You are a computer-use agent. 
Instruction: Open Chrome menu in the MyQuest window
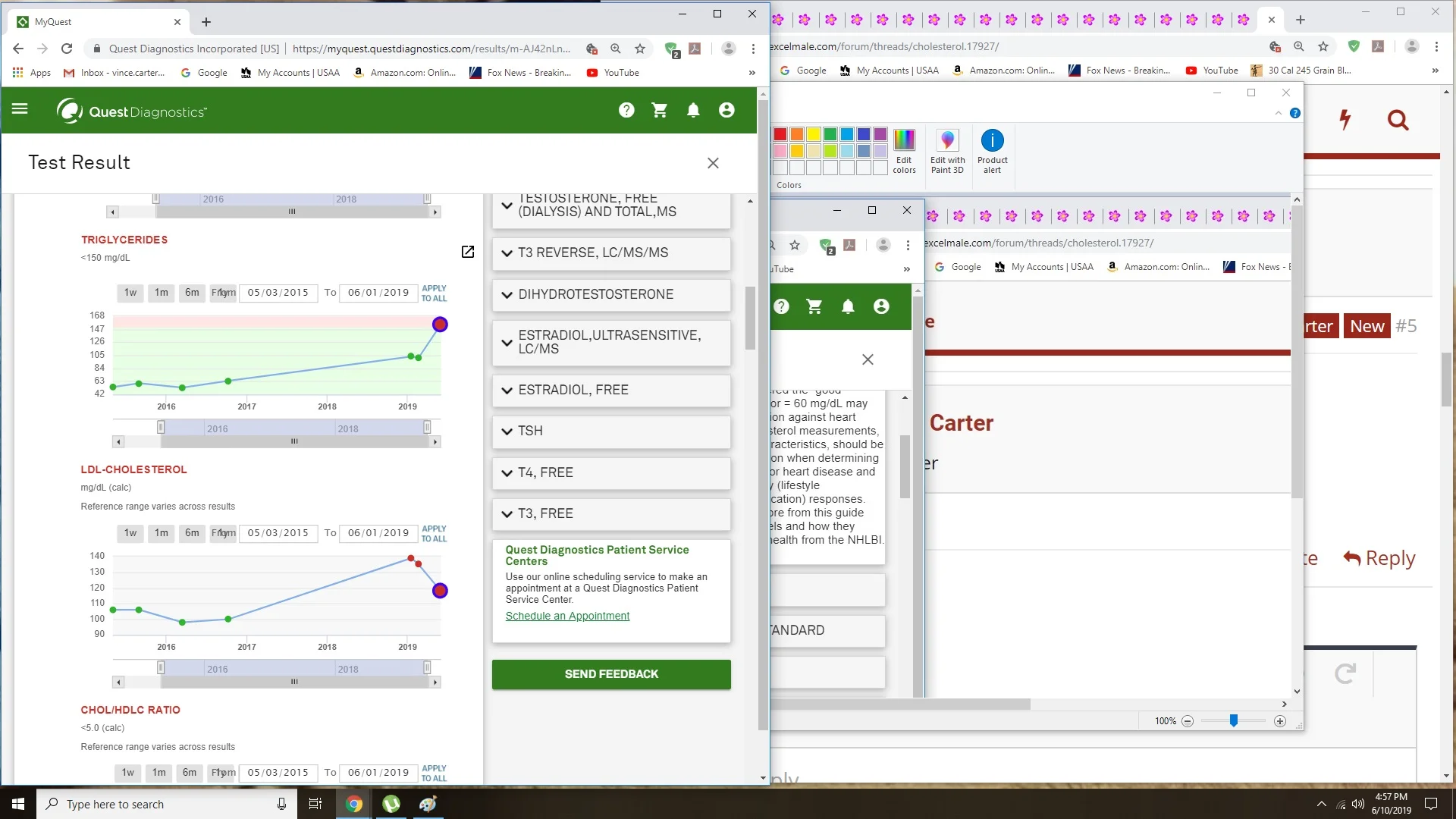pyautogui.click(x=753, y=49)
